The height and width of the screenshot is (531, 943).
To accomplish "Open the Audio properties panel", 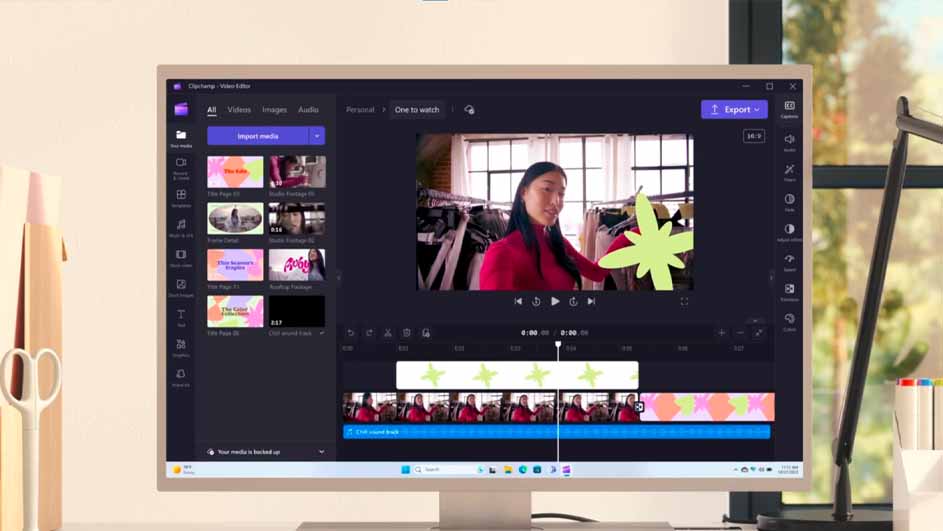I will coord(789,143).
